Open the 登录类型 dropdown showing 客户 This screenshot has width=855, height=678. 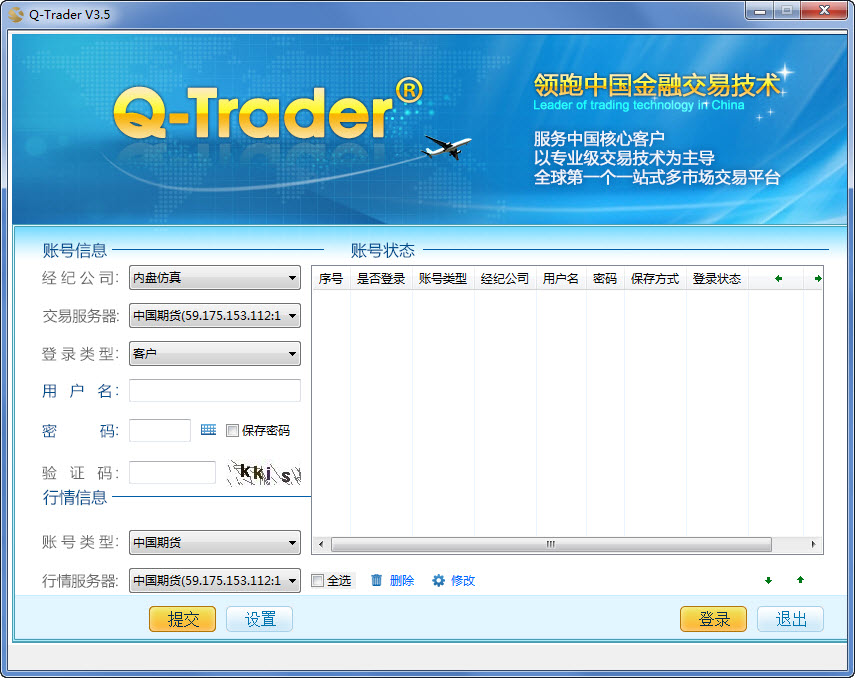(x=215, y=353)
